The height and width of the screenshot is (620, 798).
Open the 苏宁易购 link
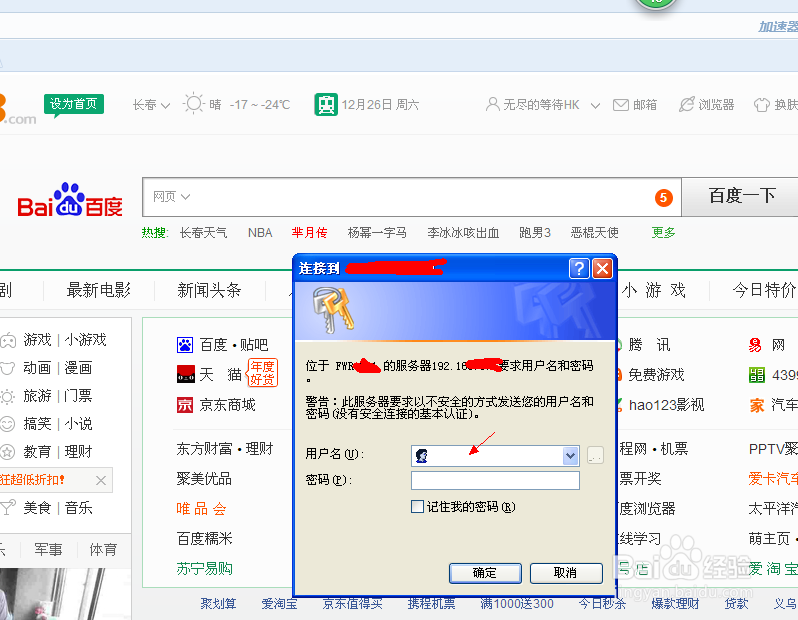(204, 569)
